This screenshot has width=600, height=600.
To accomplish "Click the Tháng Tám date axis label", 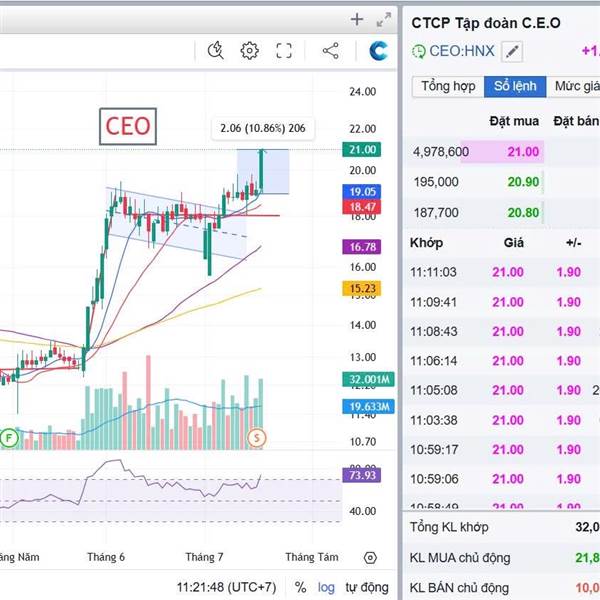I will [x=312, y=557].
